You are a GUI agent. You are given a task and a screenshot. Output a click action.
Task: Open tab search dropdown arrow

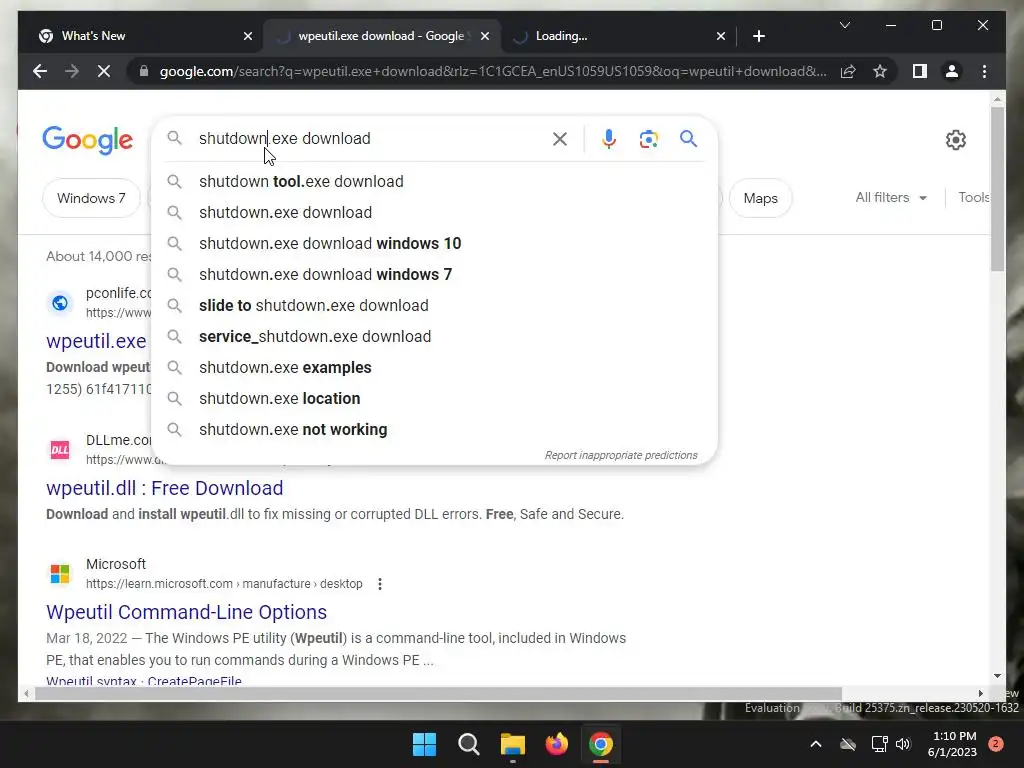(x=844, y=25)
